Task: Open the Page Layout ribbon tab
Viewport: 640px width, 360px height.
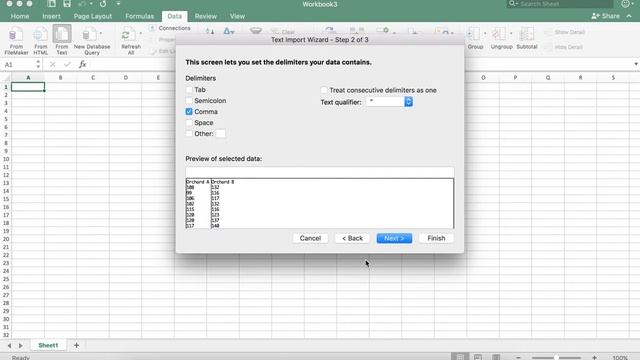Action: [93, 16]
